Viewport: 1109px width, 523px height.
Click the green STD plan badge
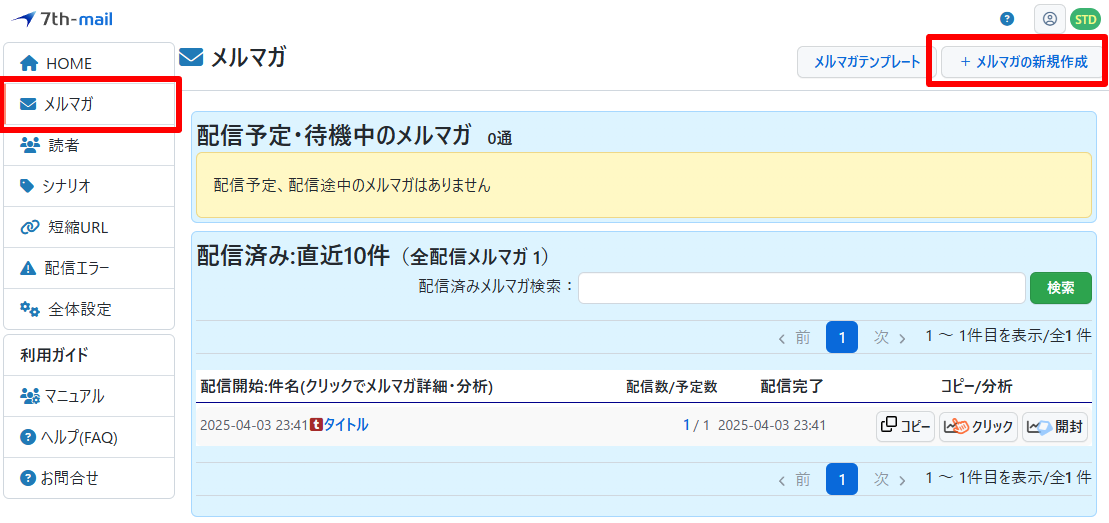(1084, 19)
